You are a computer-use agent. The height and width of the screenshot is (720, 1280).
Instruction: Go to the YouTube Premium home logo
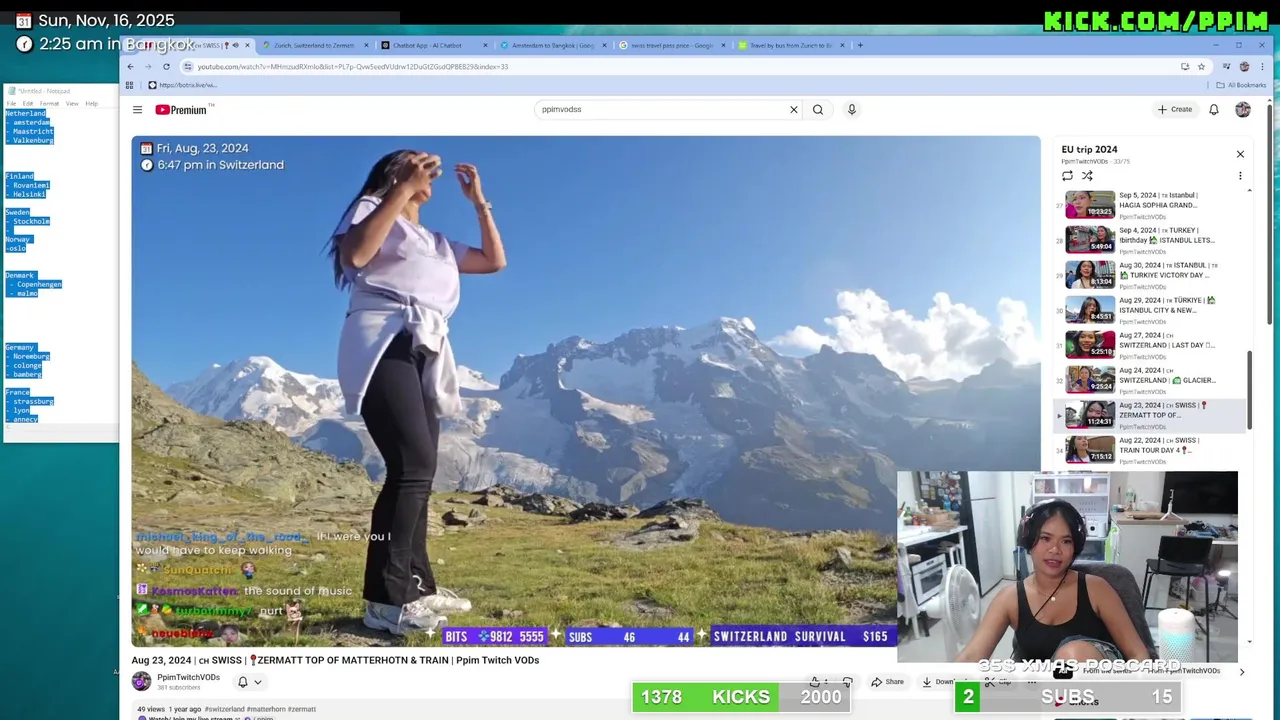click(x=181, y=110)
